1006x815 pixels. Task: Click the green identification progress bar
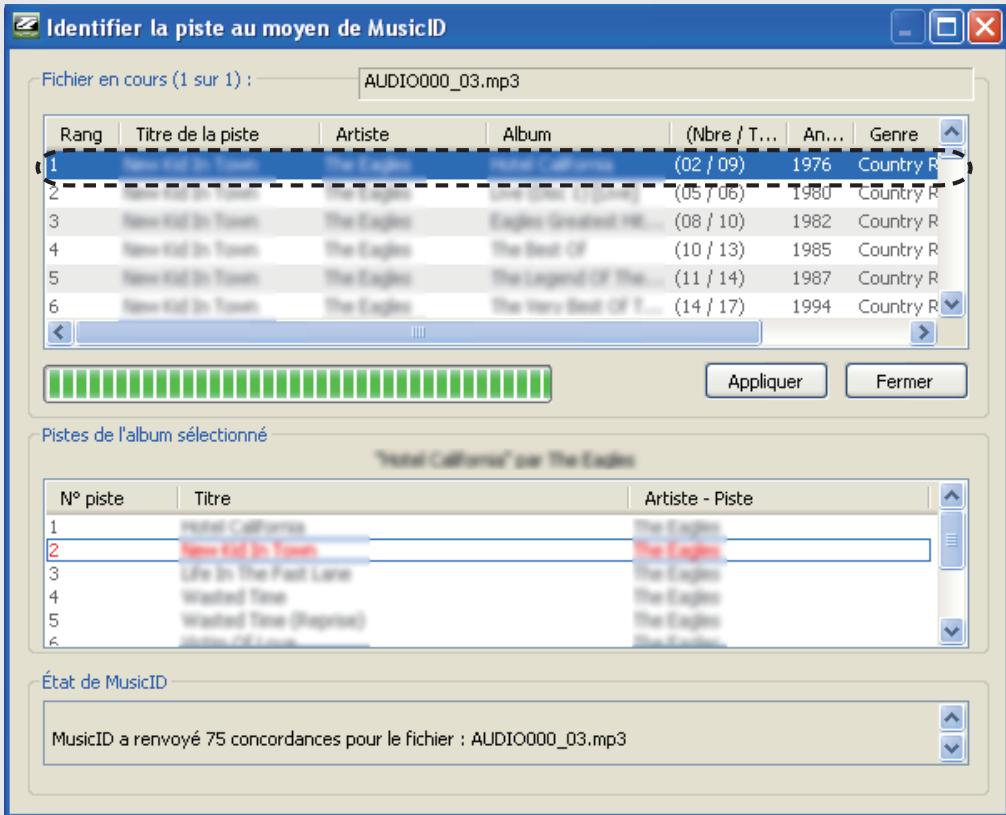pyautogui.click(x=298, y=384)
